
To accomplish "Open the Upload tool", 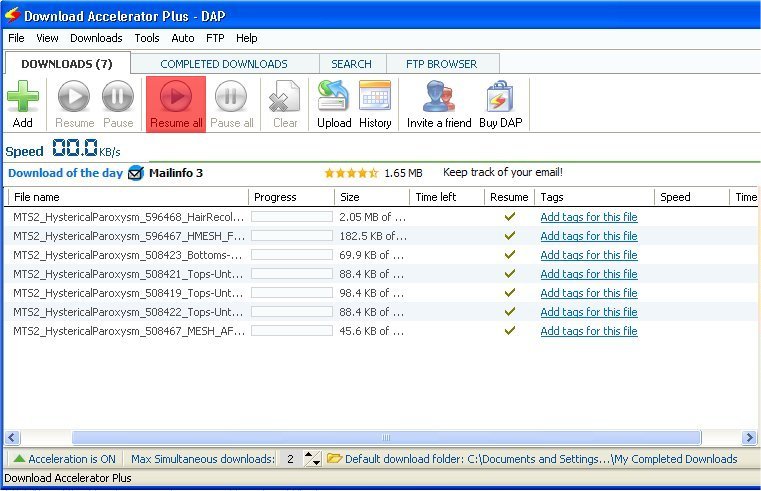I will coord(334,104).
